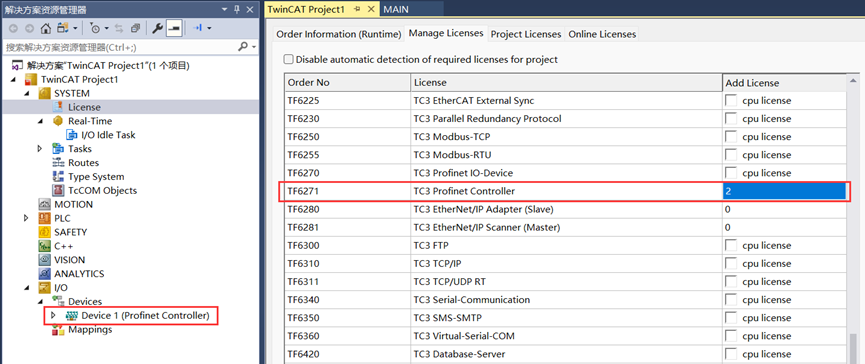Screen dimensions: 865x364
Task: Click the License column header
Action: 567,83
